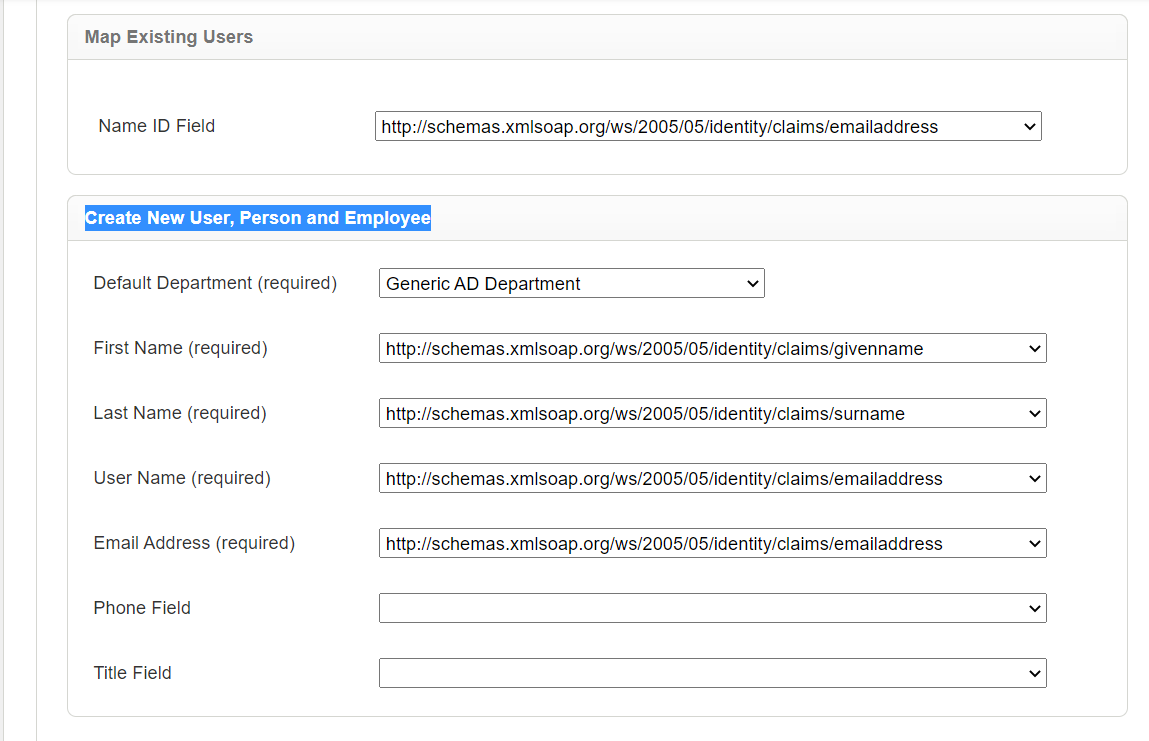Click the Default Department (required) label
The height and width of the screenshot is (741, 1149).
coord(215,283)
